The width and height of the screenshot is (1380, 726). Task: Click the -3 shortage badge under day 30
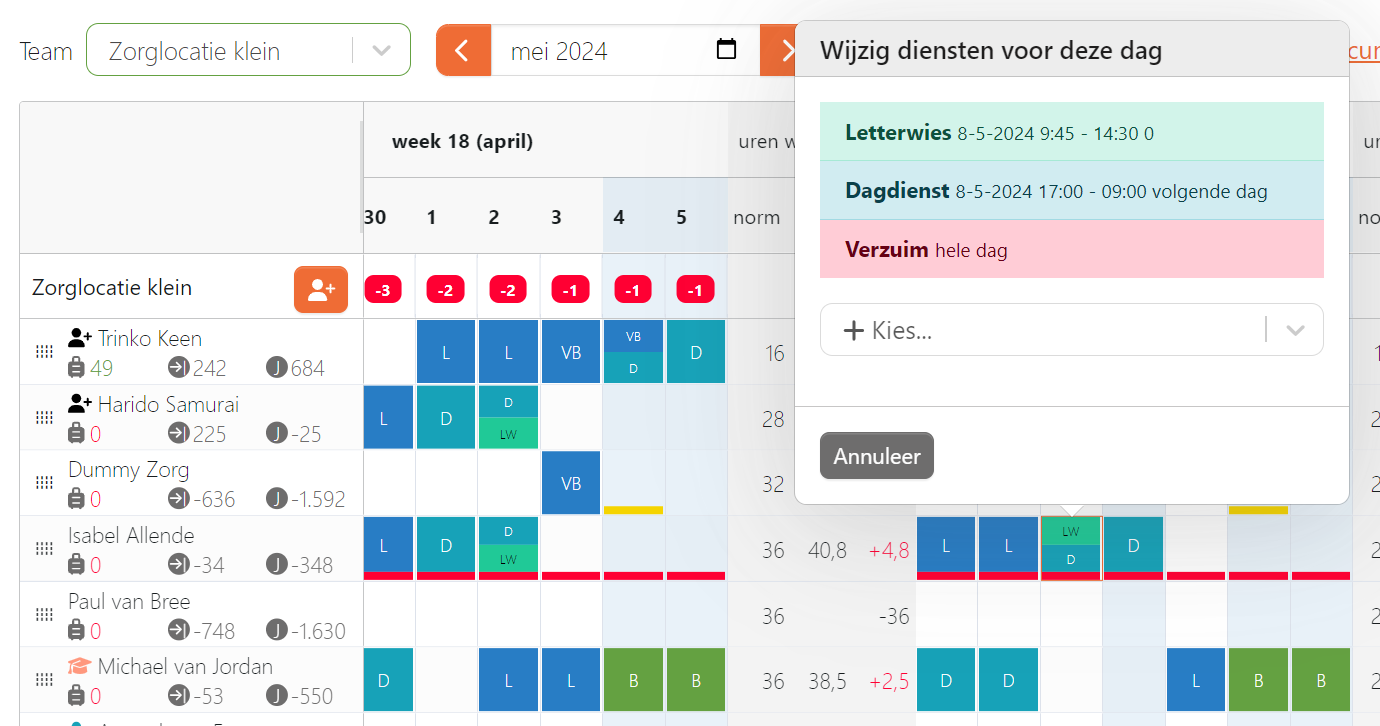[x=383, y=290]
